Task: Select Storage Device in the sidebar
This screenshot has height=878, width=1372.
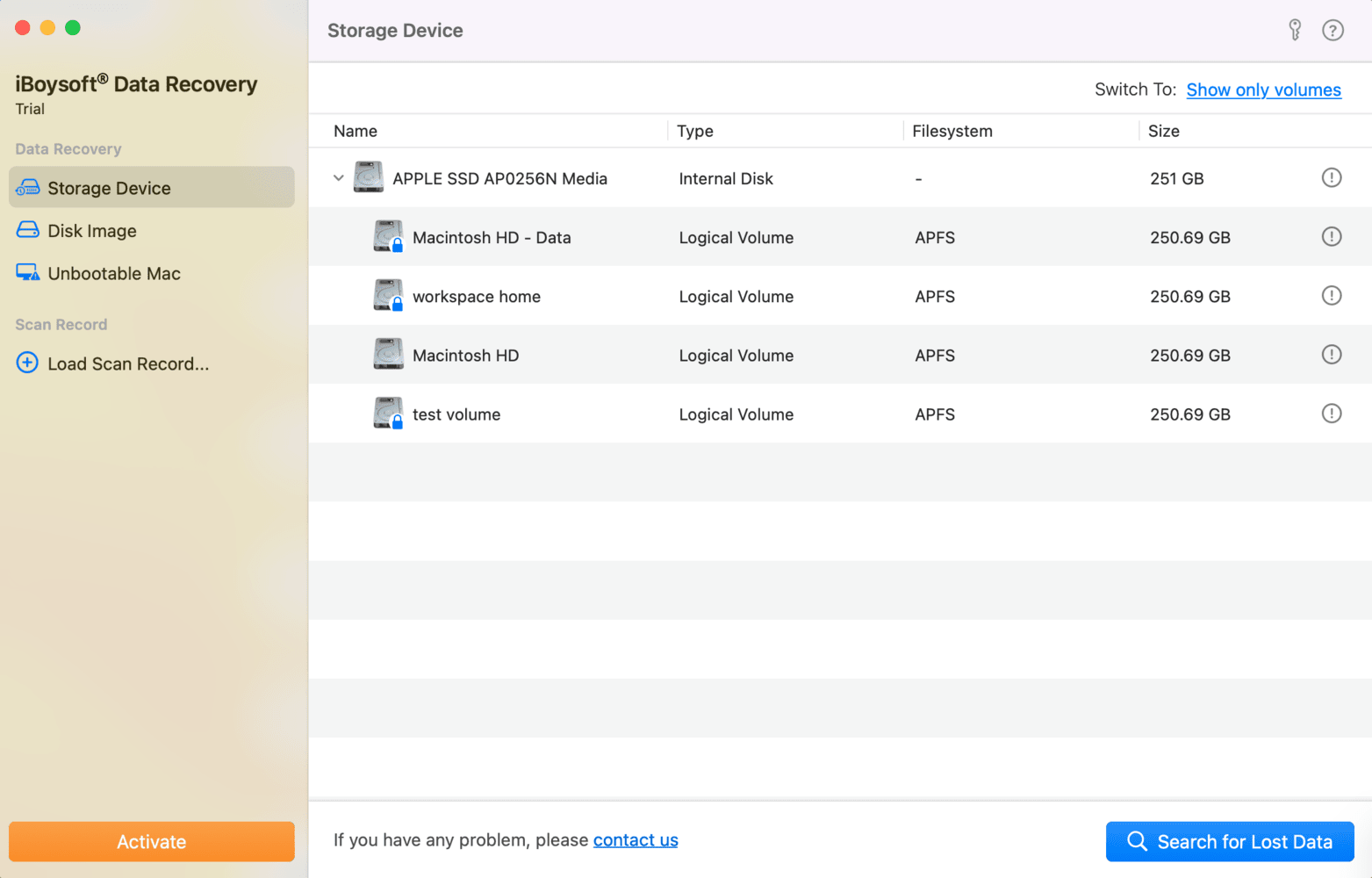Action: click(x=152, y=187)
